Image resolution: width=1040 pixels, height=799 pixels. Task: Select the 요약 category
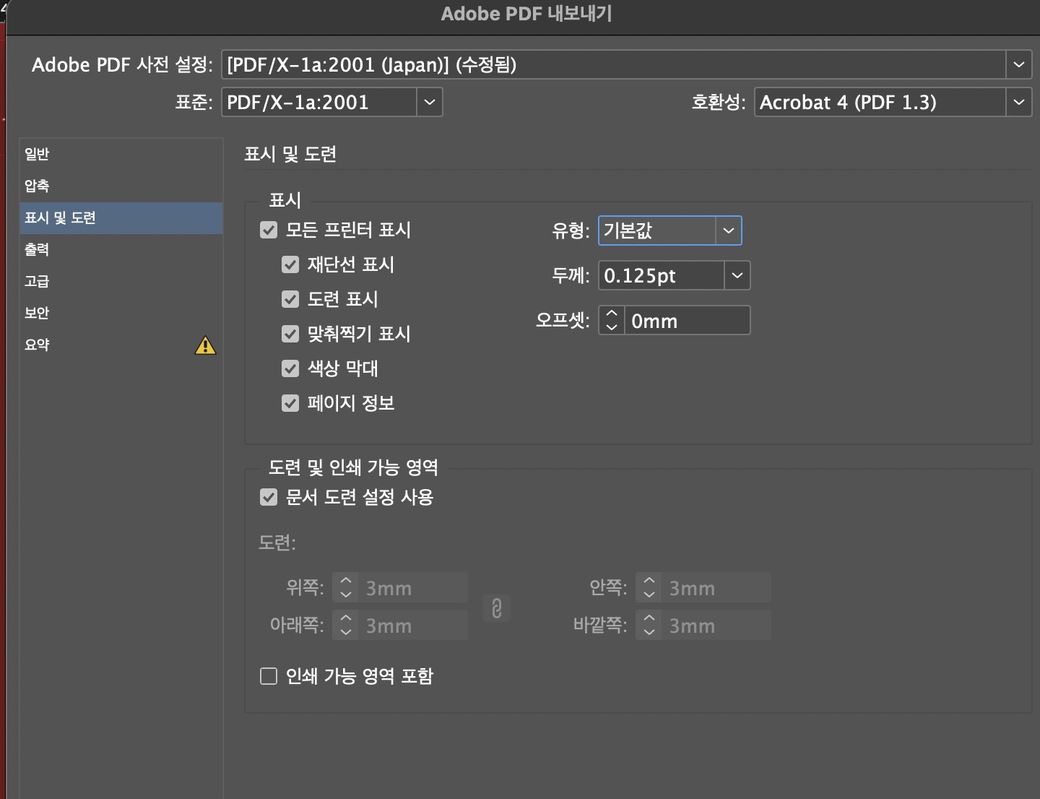pos(121,345)
